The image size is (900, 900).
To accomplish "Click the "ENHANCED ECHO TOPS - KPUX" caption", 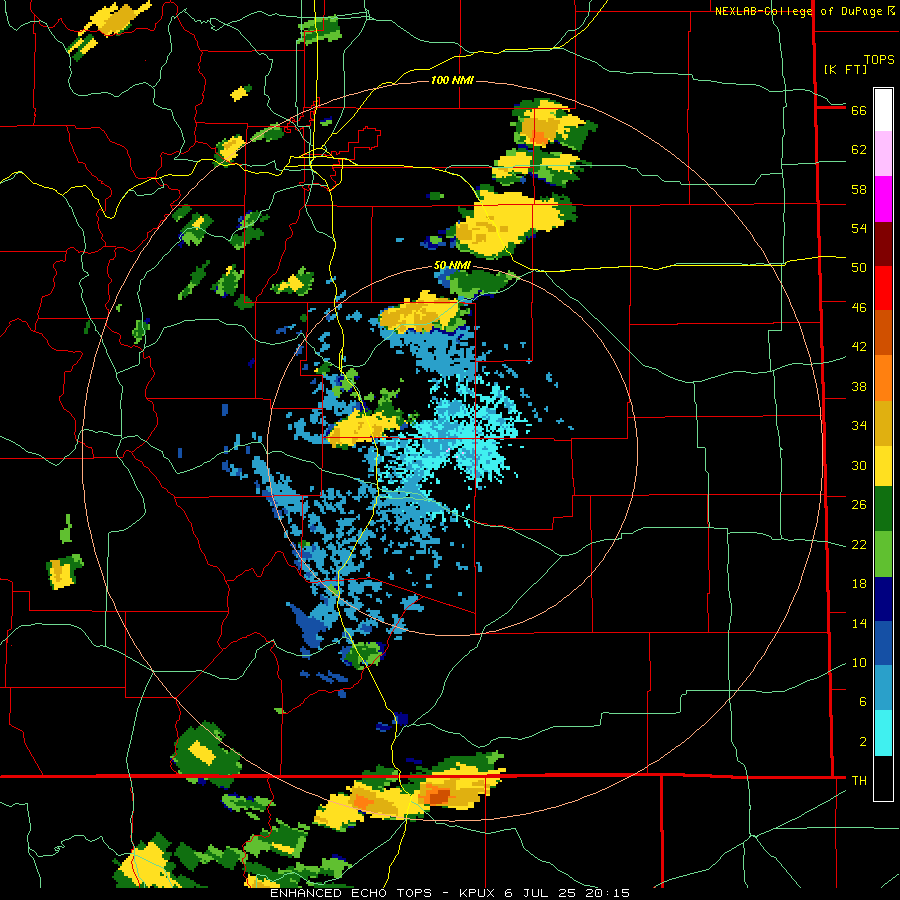I will pyautogui.click(x=384, y=893).
